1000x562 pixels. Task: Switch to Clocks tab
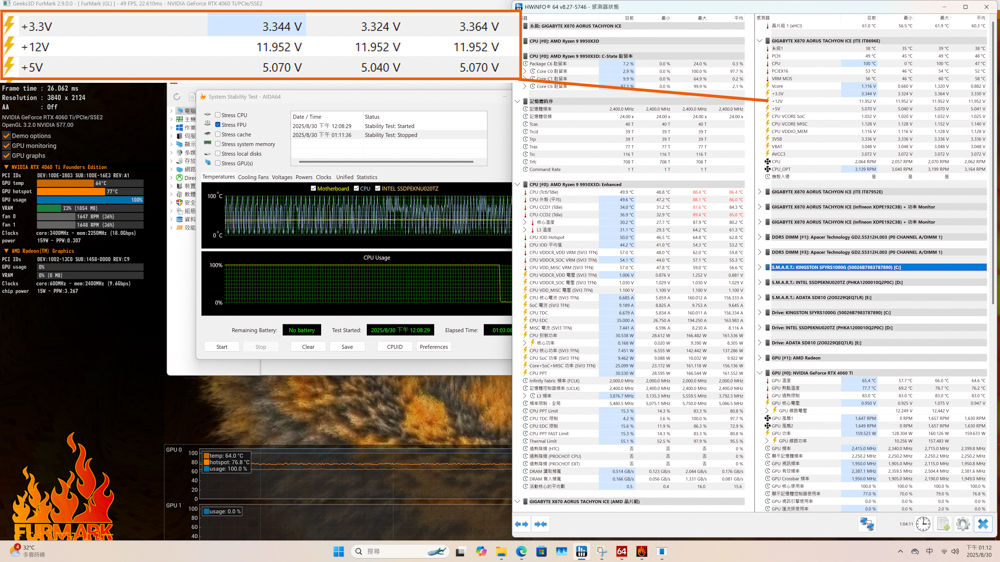coord(323,177)
